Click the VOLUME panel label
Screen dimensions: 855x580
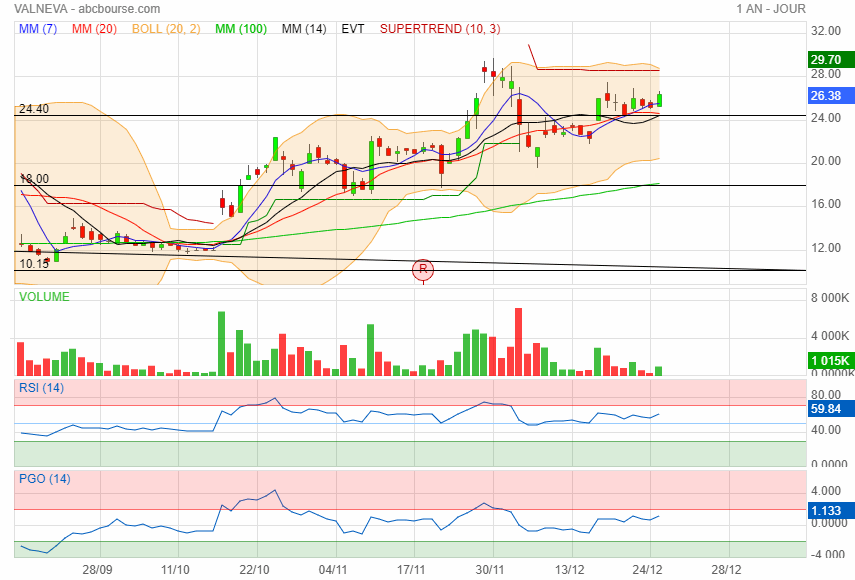pos(44,297)
